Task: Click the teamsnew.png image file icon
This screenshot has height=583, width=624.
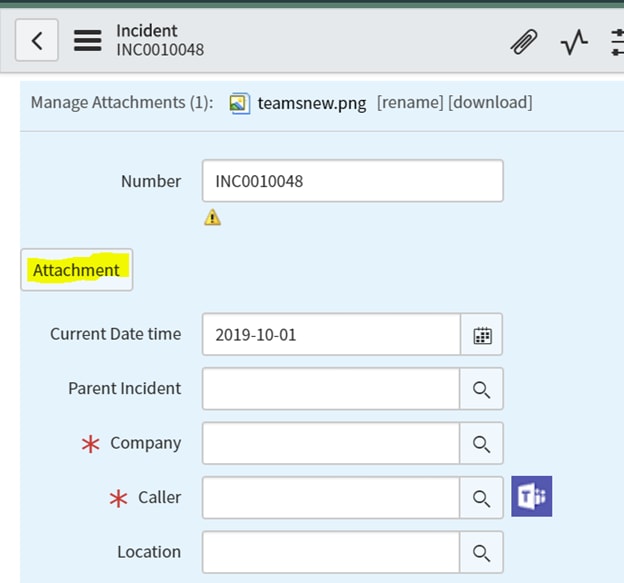Action: 240,103
